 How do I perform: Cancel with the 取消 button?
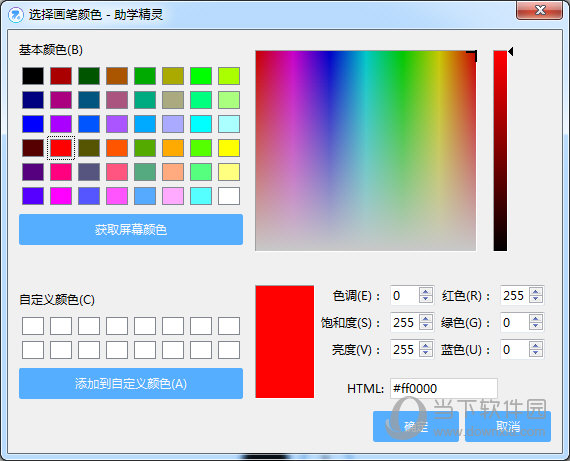point(508,426)
